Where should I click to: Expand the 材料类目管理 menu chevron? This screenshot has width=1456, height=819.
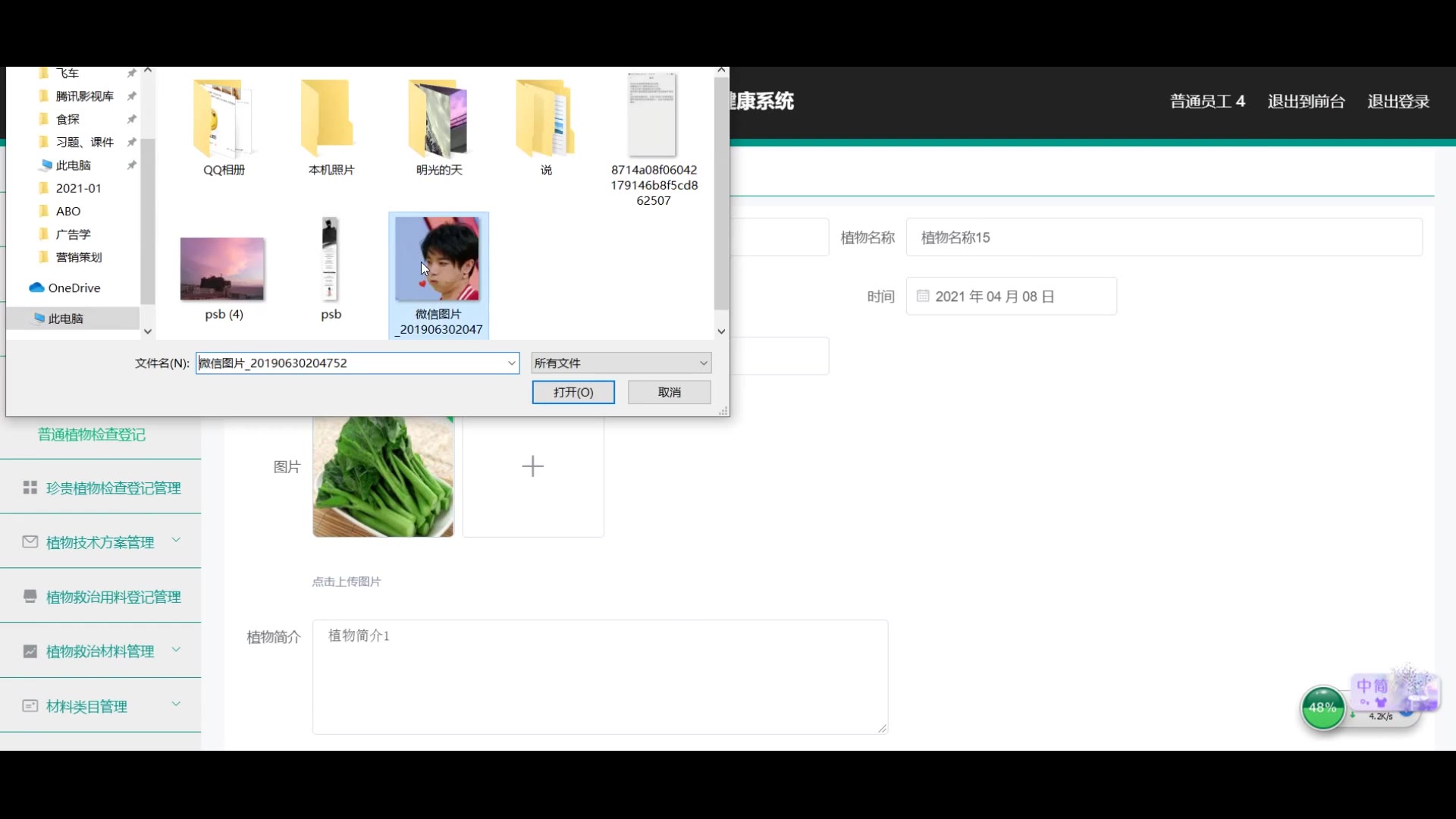click(176, 704)
